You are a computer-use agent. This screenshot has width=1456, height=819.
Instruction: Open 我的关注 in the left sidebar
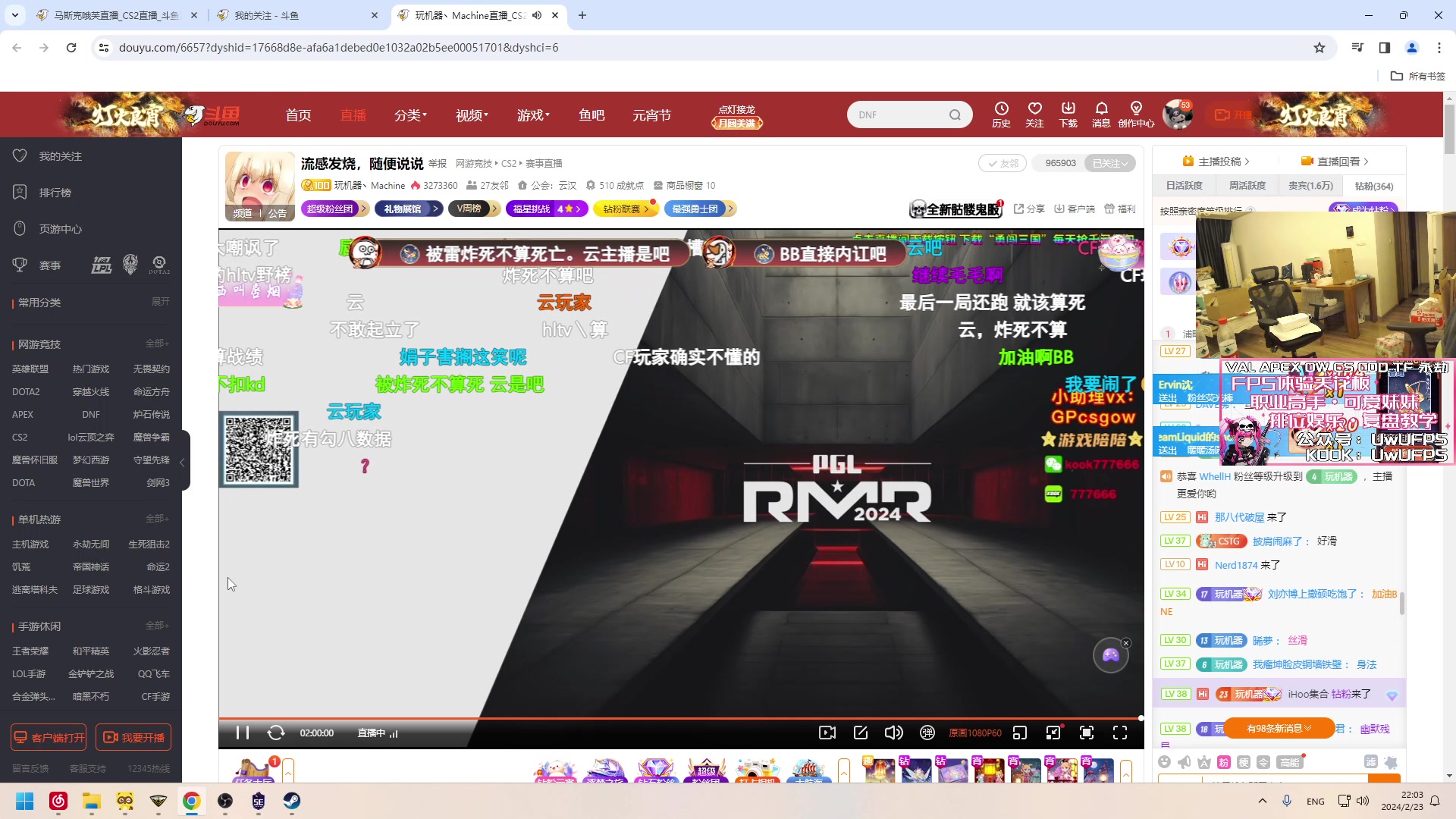coord(60,156)
